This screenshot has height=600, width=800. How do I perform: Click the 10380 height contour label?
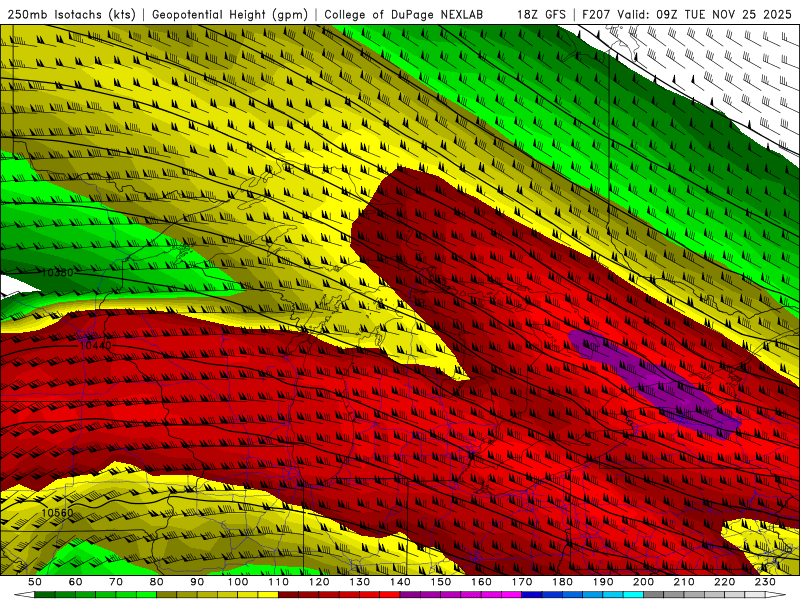coord(57,272)
